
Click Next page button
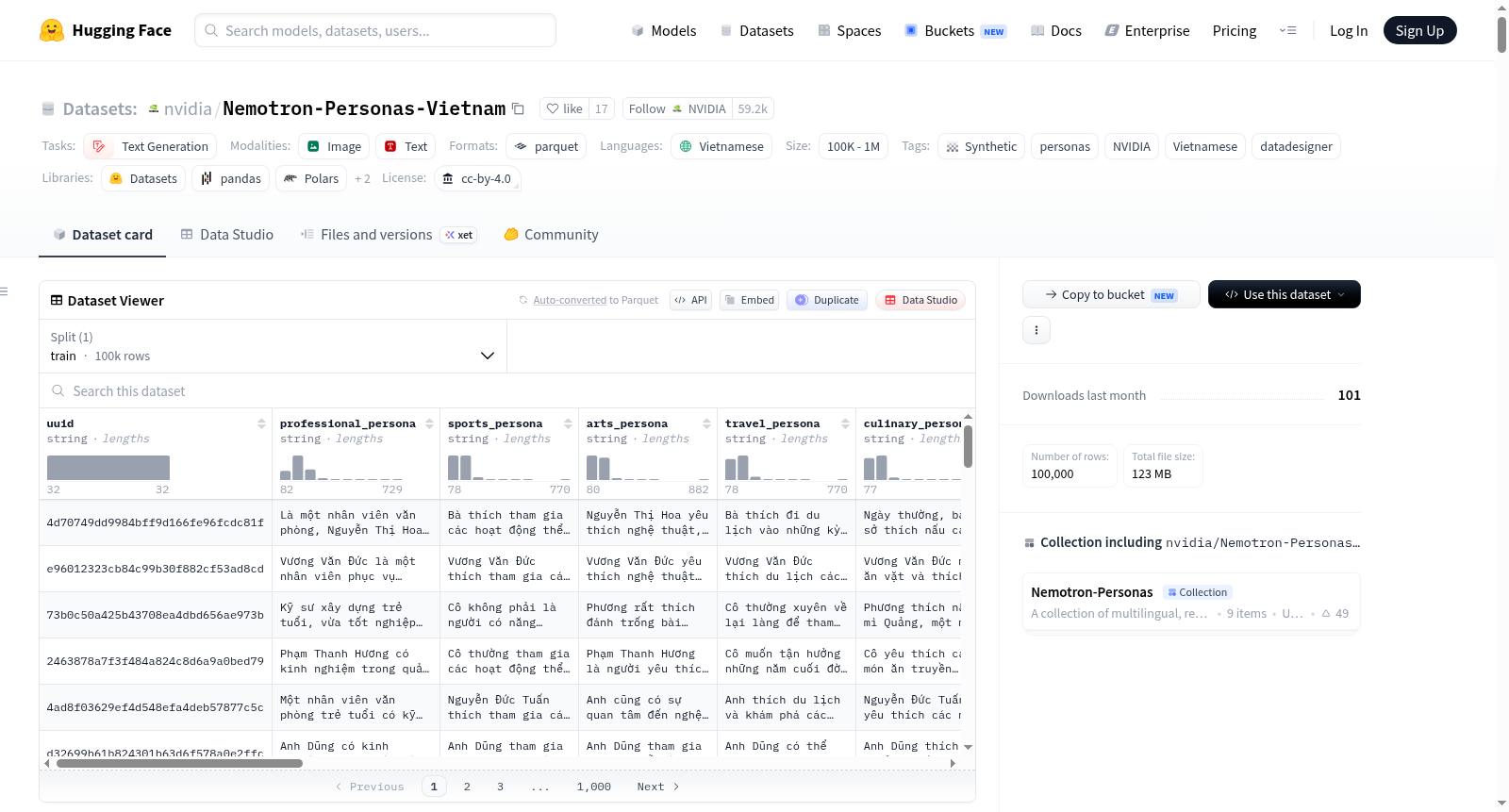coord(658,787)
